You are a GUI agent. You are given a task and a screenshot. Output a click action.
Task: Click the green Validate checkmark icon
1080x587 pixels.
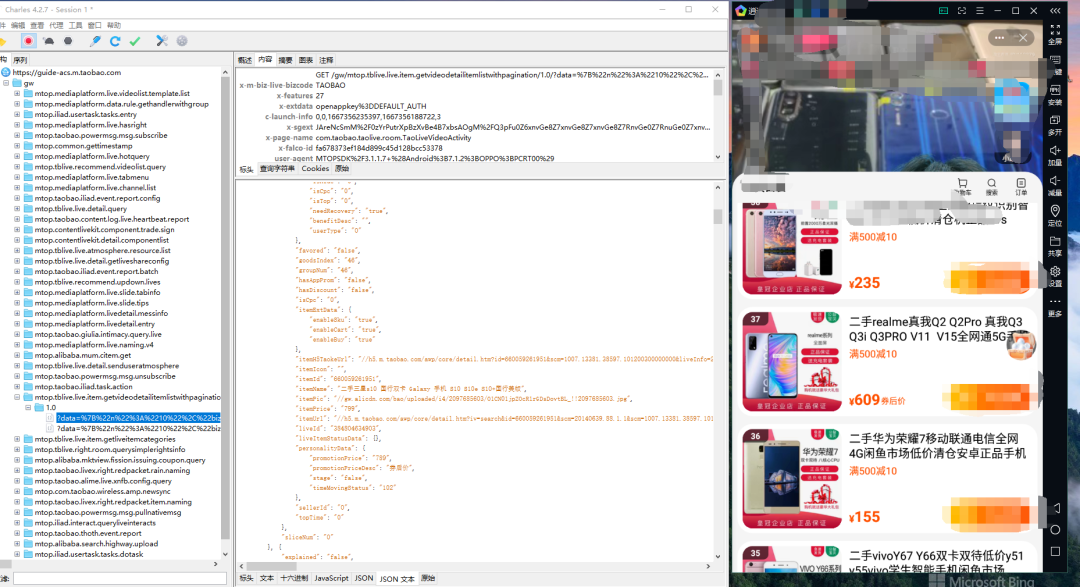point(135,41)
